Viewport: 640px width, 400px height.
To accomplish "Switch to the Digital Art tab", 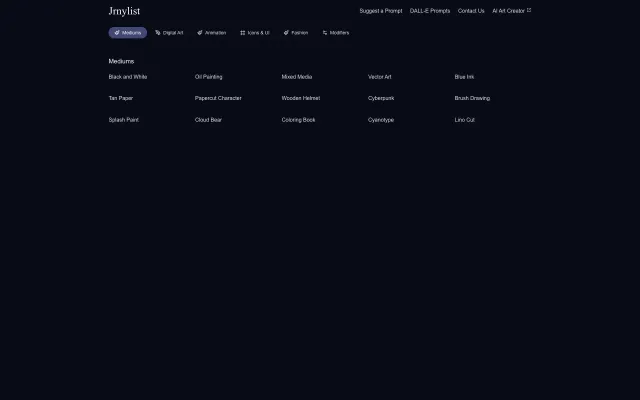I will coord(172,33).
